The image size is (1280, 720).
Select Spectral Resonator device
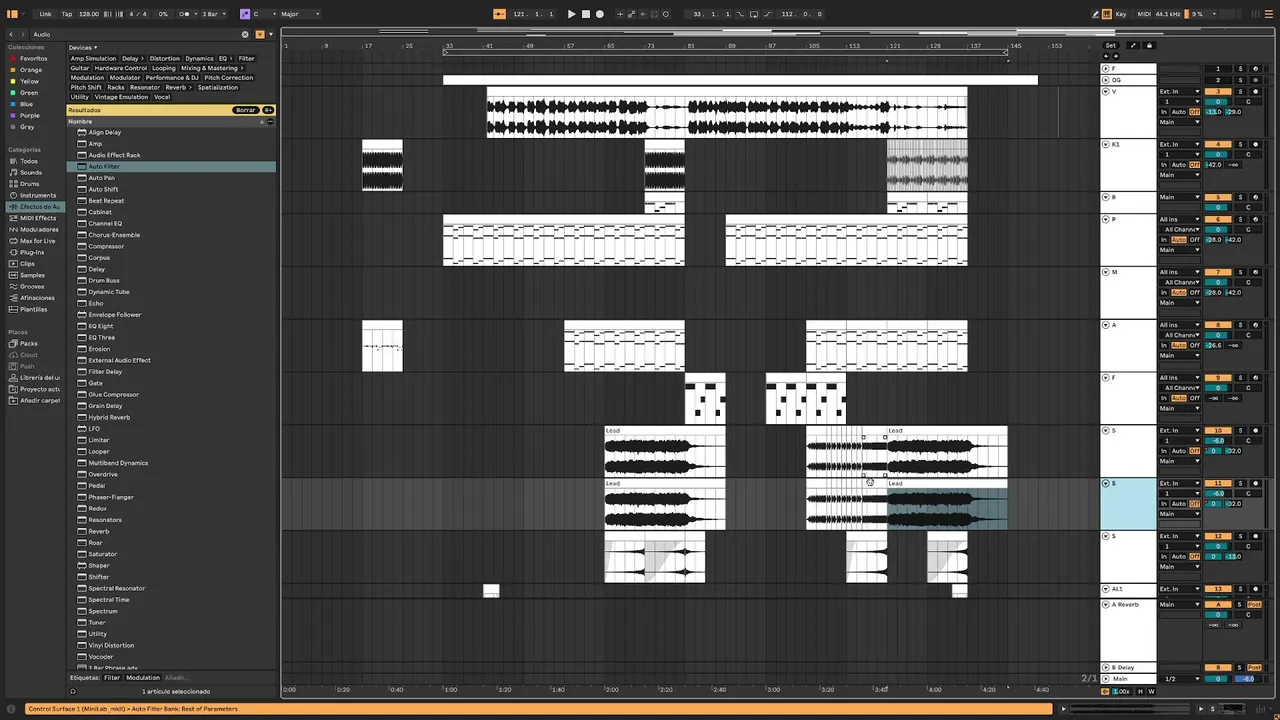pyautogui.click(x=116, y=588)
